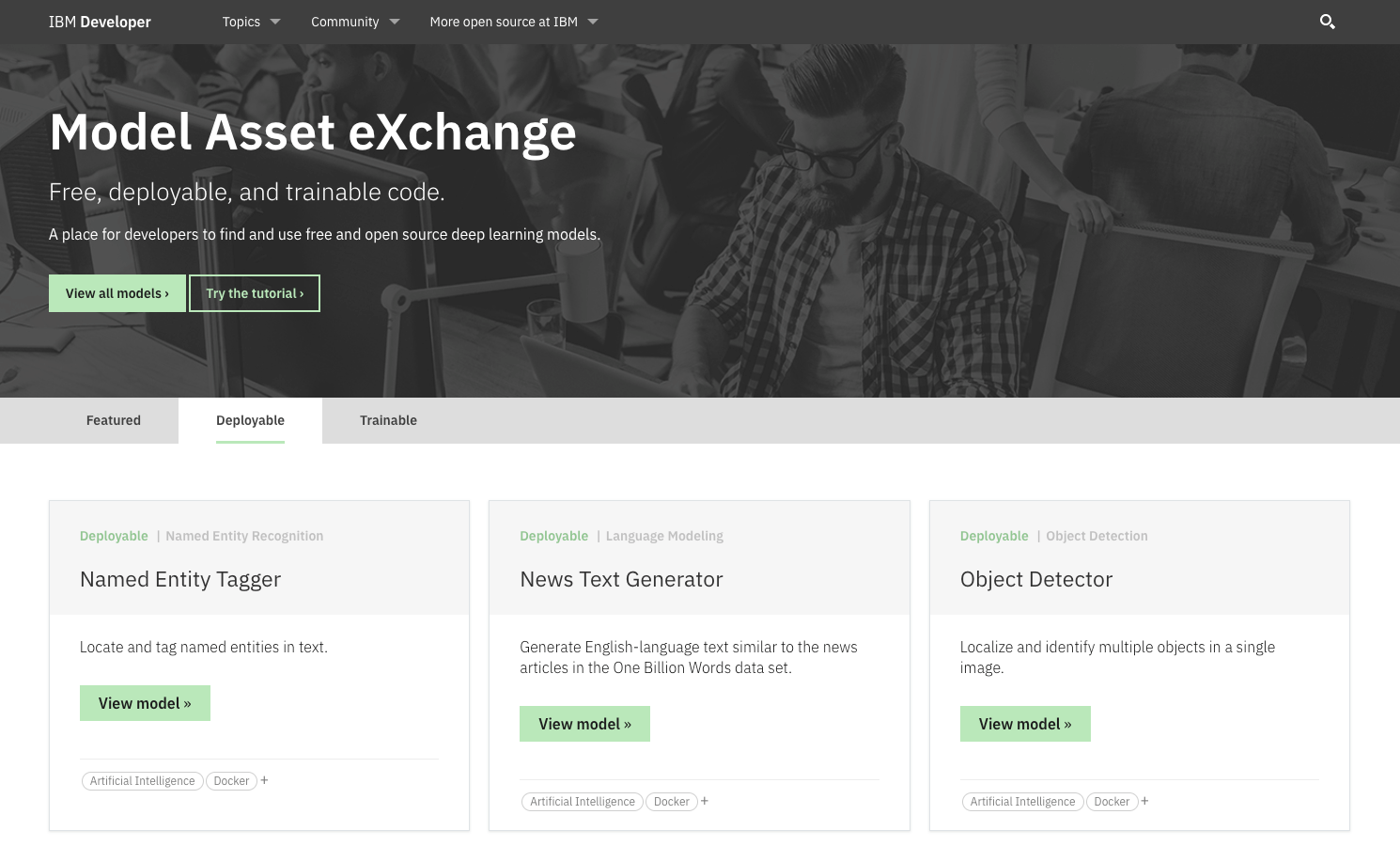View model for Object Detector
The image size is (1400, 846).
[x=1025, y=724]
